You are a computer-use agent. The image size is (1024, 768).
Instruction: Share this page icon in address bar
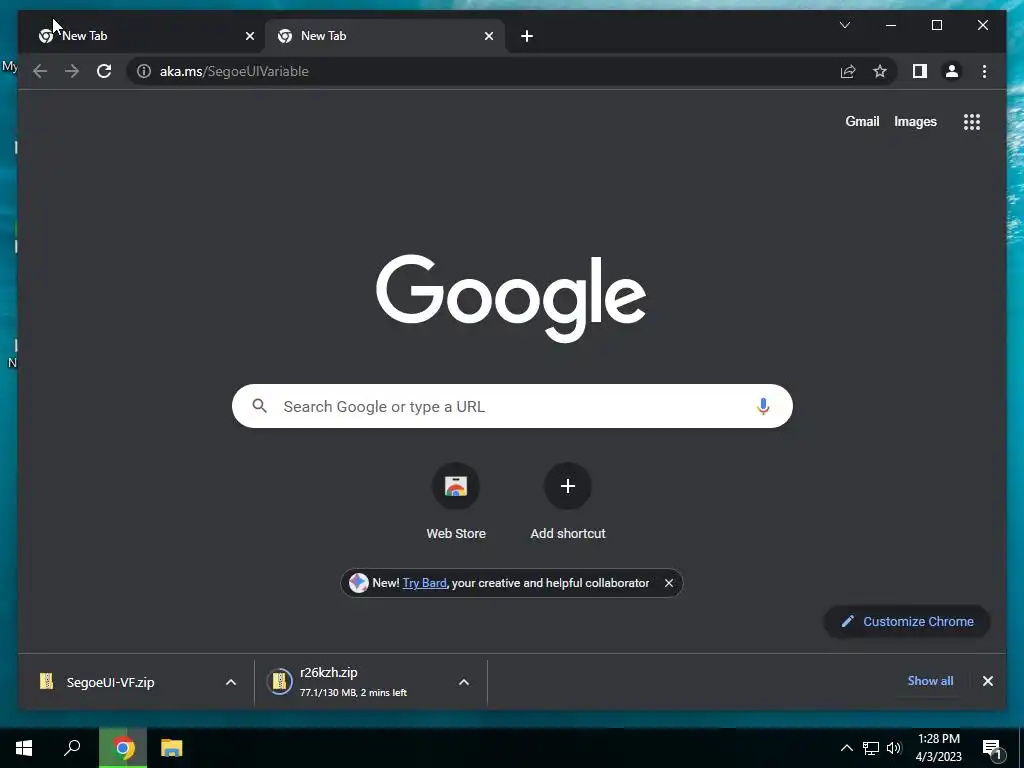(848, 71)
